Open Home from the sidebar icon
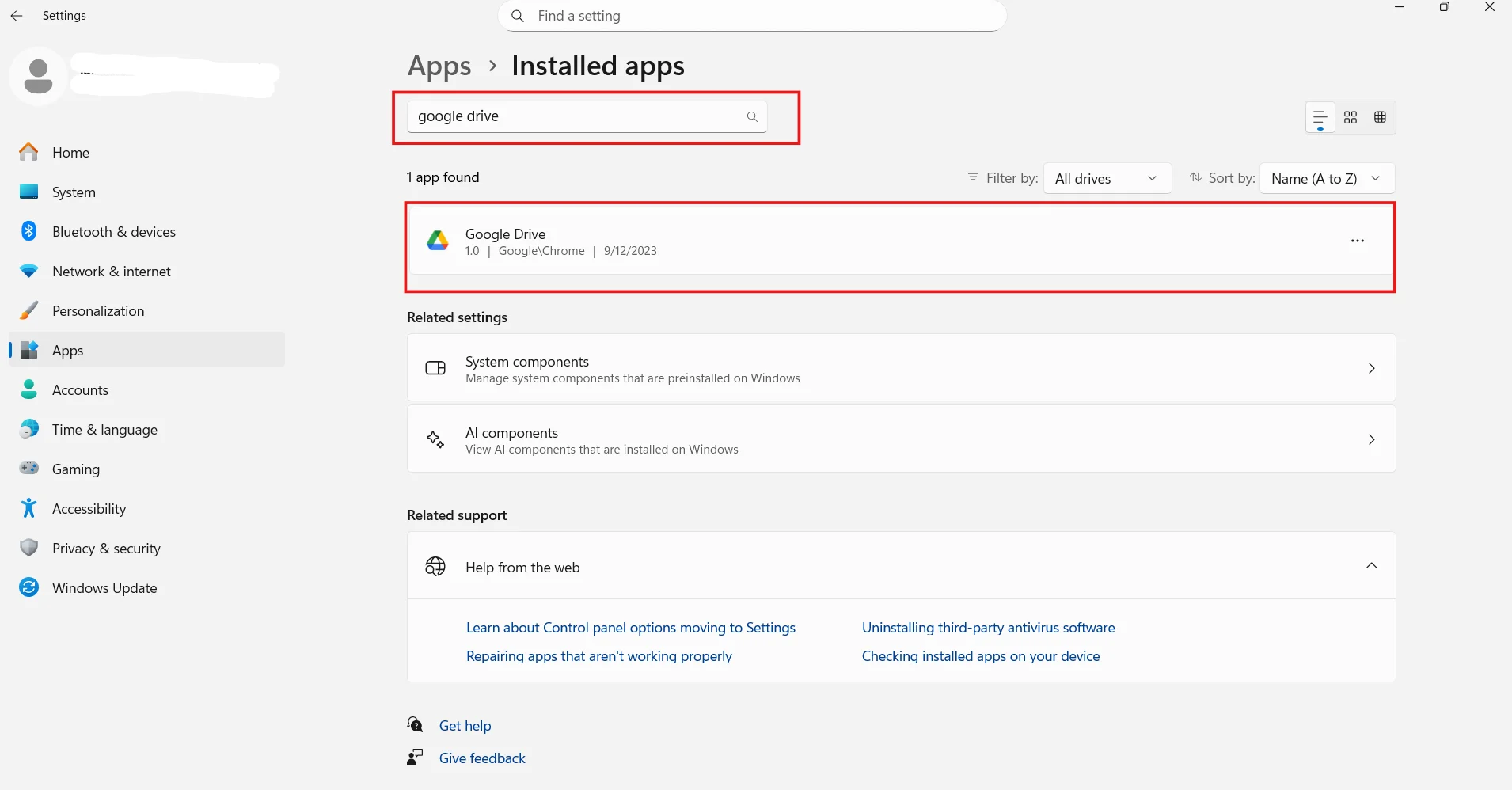The width and height of the screenshot is (1512, 790). [28, 152]
